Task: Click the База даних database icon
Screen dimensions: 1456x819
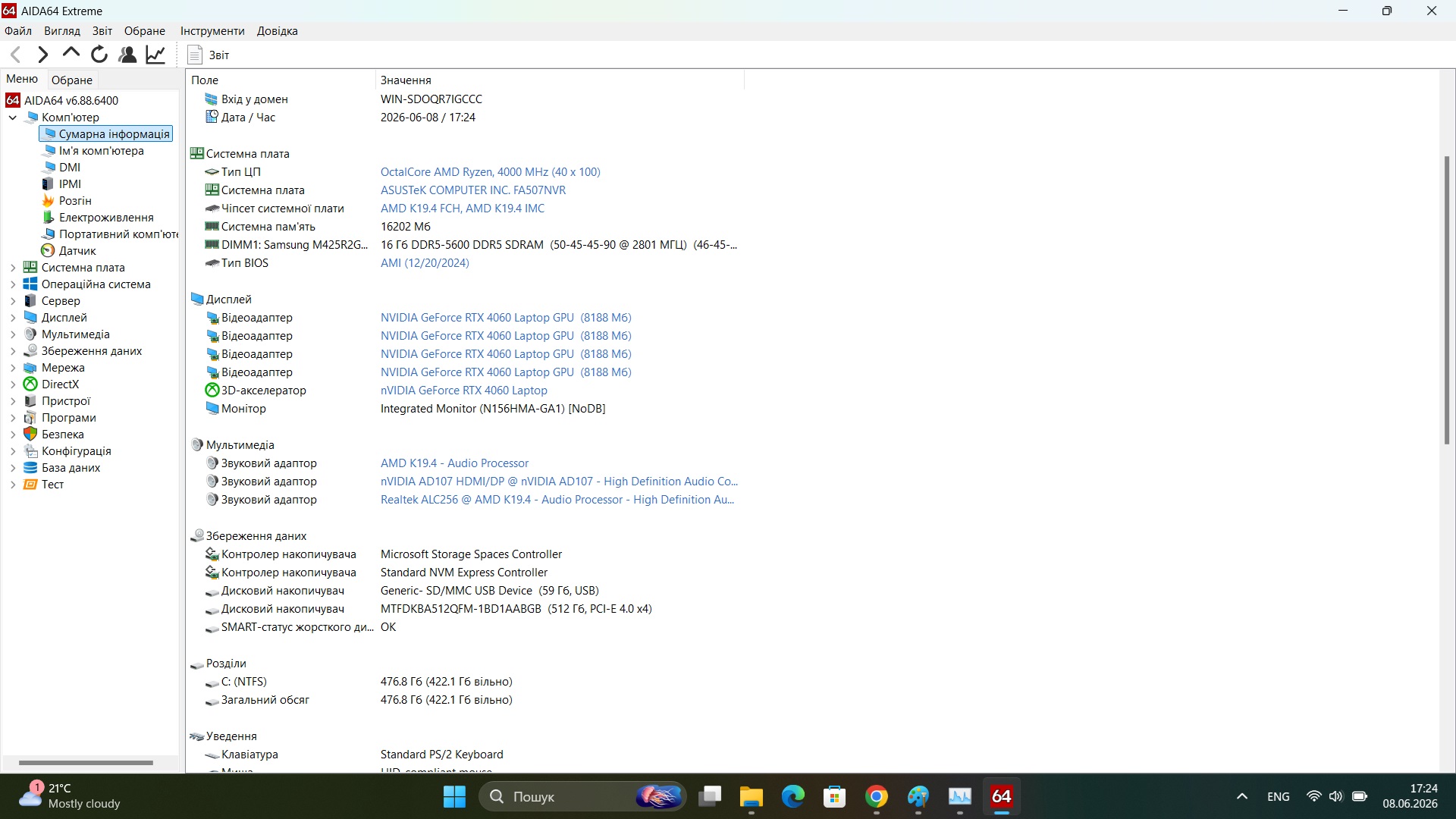Action: [x=30, y=468]
